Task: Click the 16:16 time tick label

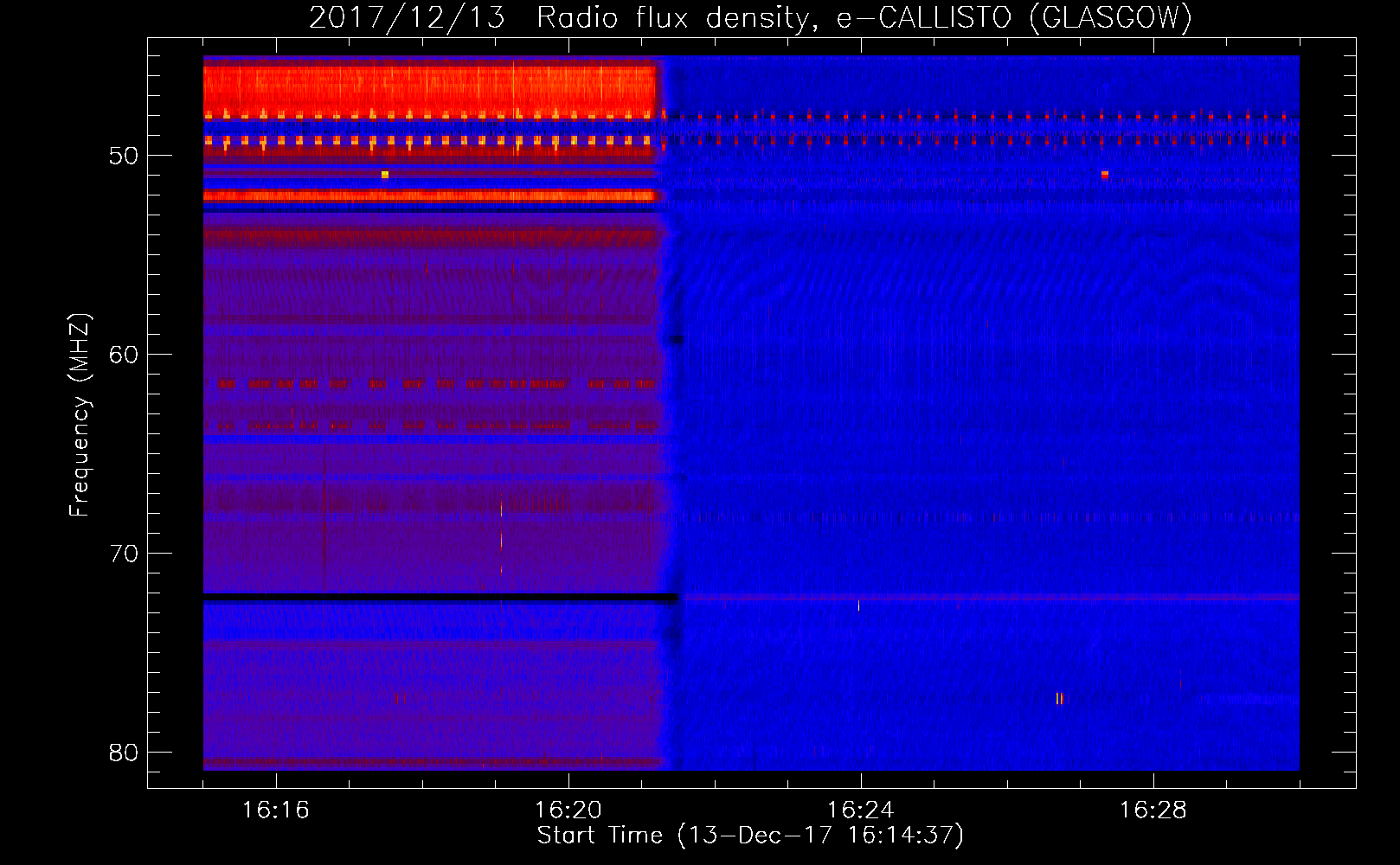Action: [276, 810]
